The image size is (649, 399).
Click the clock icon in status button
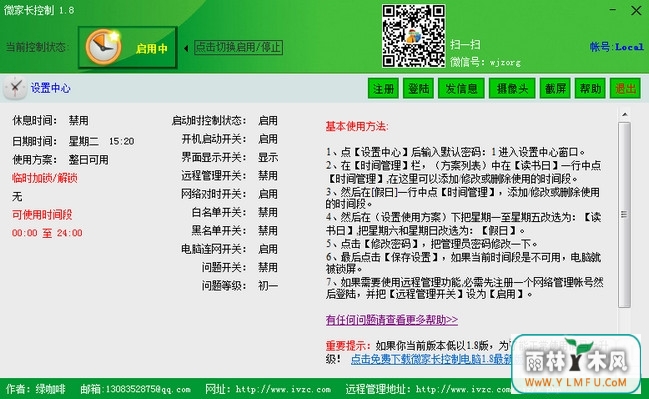tap(103, 47)
